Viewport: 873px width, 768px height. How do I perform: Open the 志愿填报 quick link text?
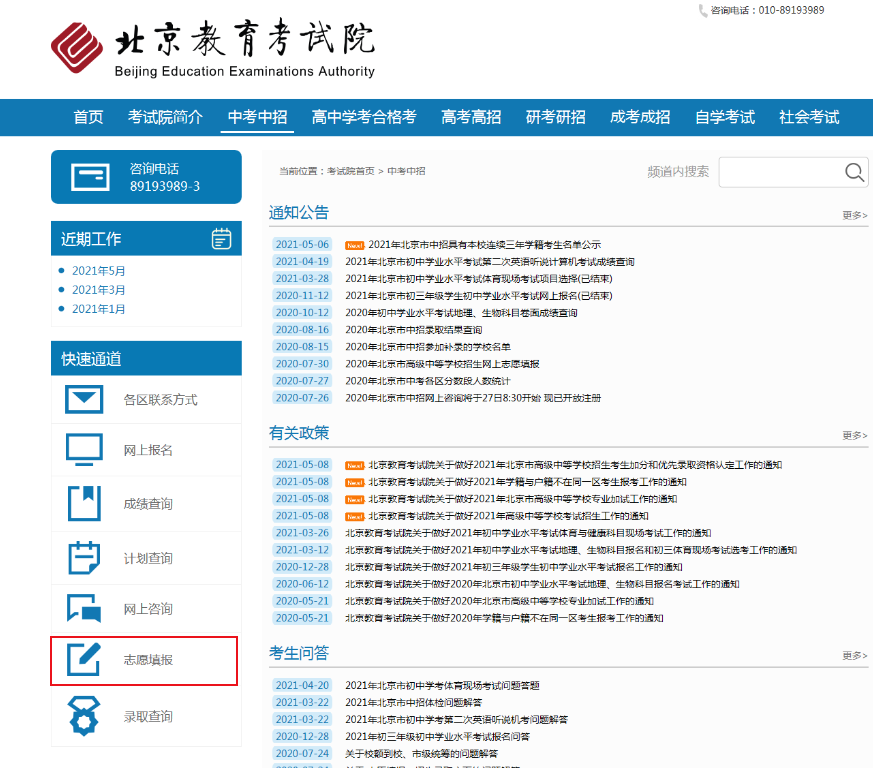tap(148, 660)
